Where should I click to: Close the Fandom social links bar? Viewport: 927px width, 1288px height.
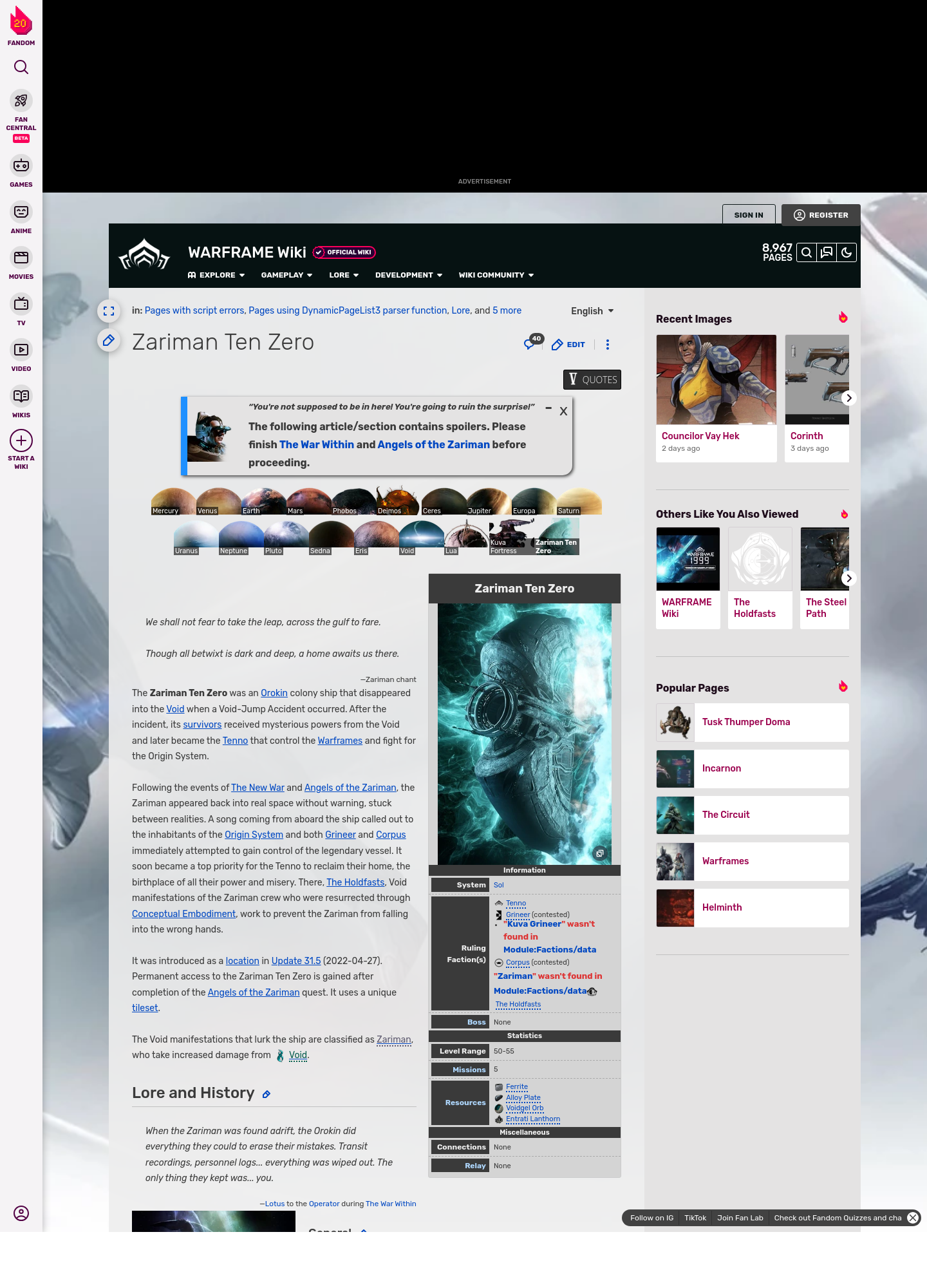[x=913, y=1218]
